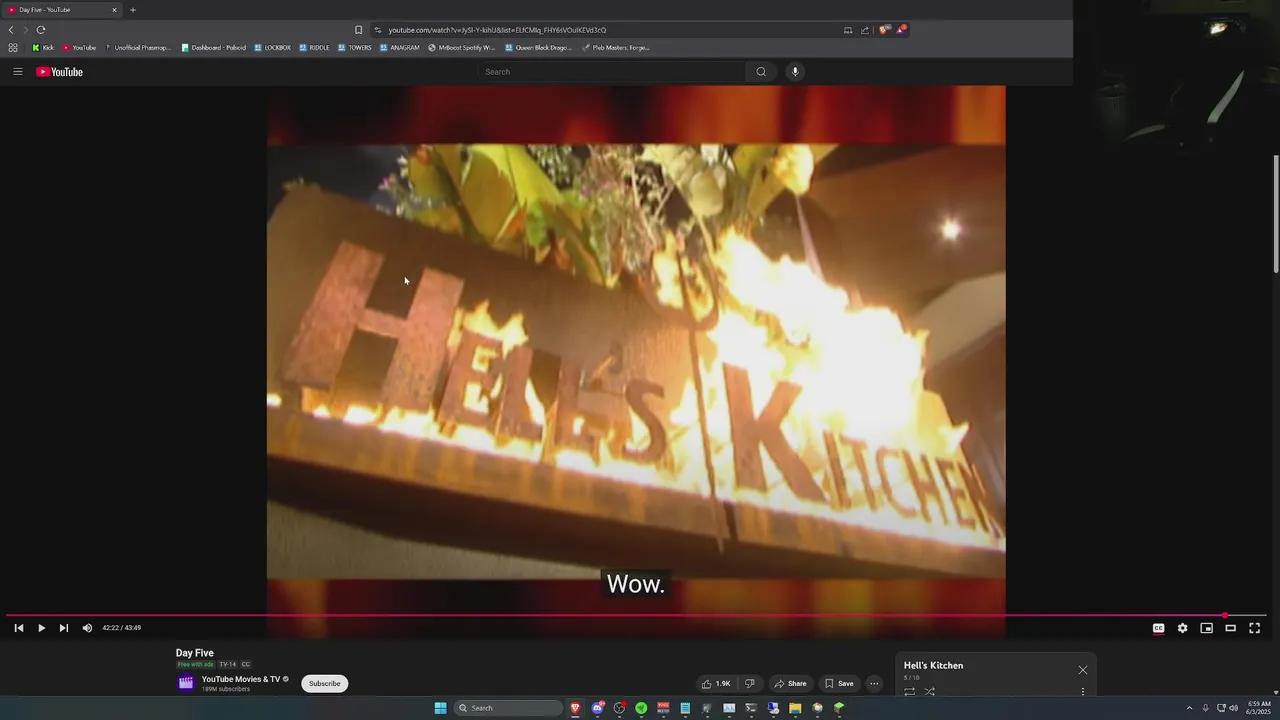Seek on the red video progress bar

tap(636, 615)
